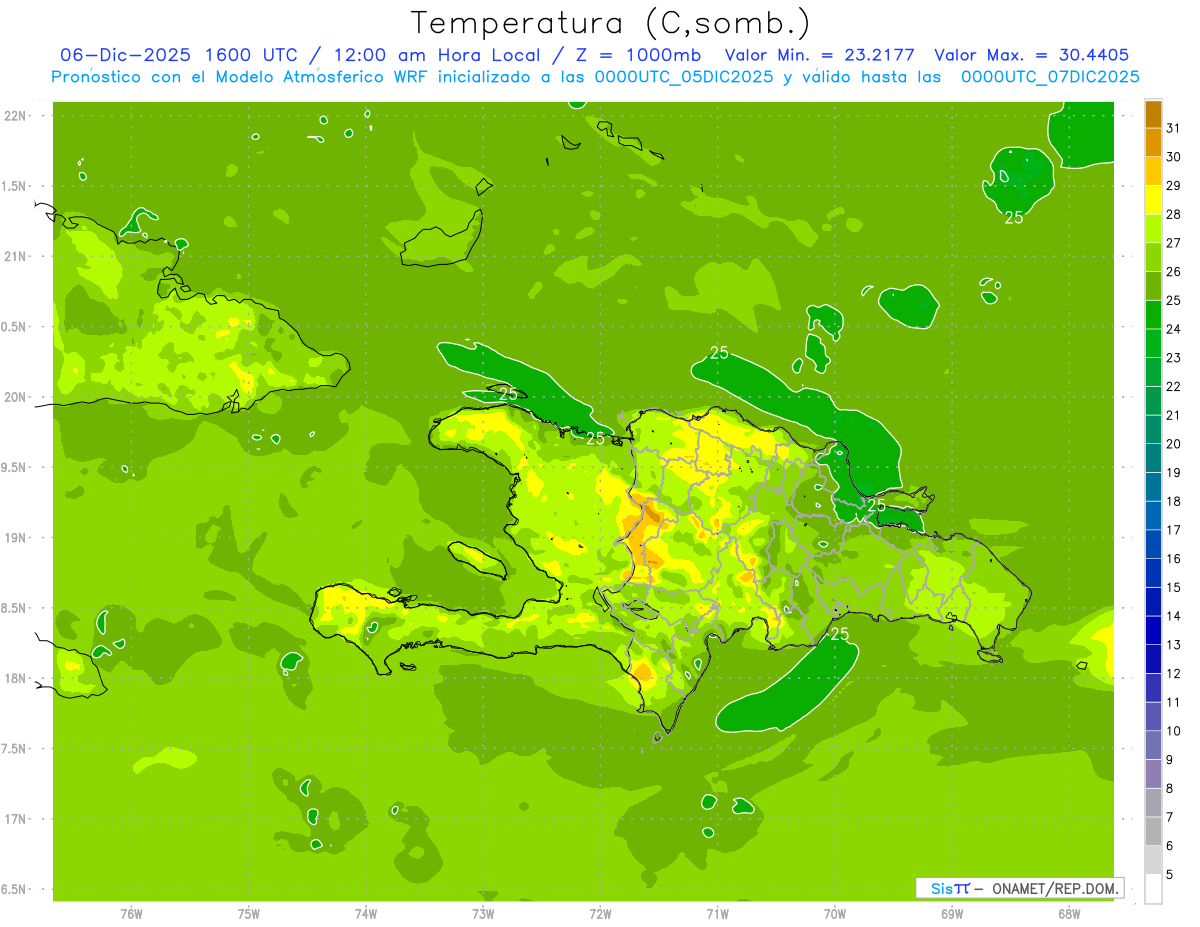Screen dimensions: 1200x927
Task: Click the 21N latitude axis label
Action: tap(15, 257)
